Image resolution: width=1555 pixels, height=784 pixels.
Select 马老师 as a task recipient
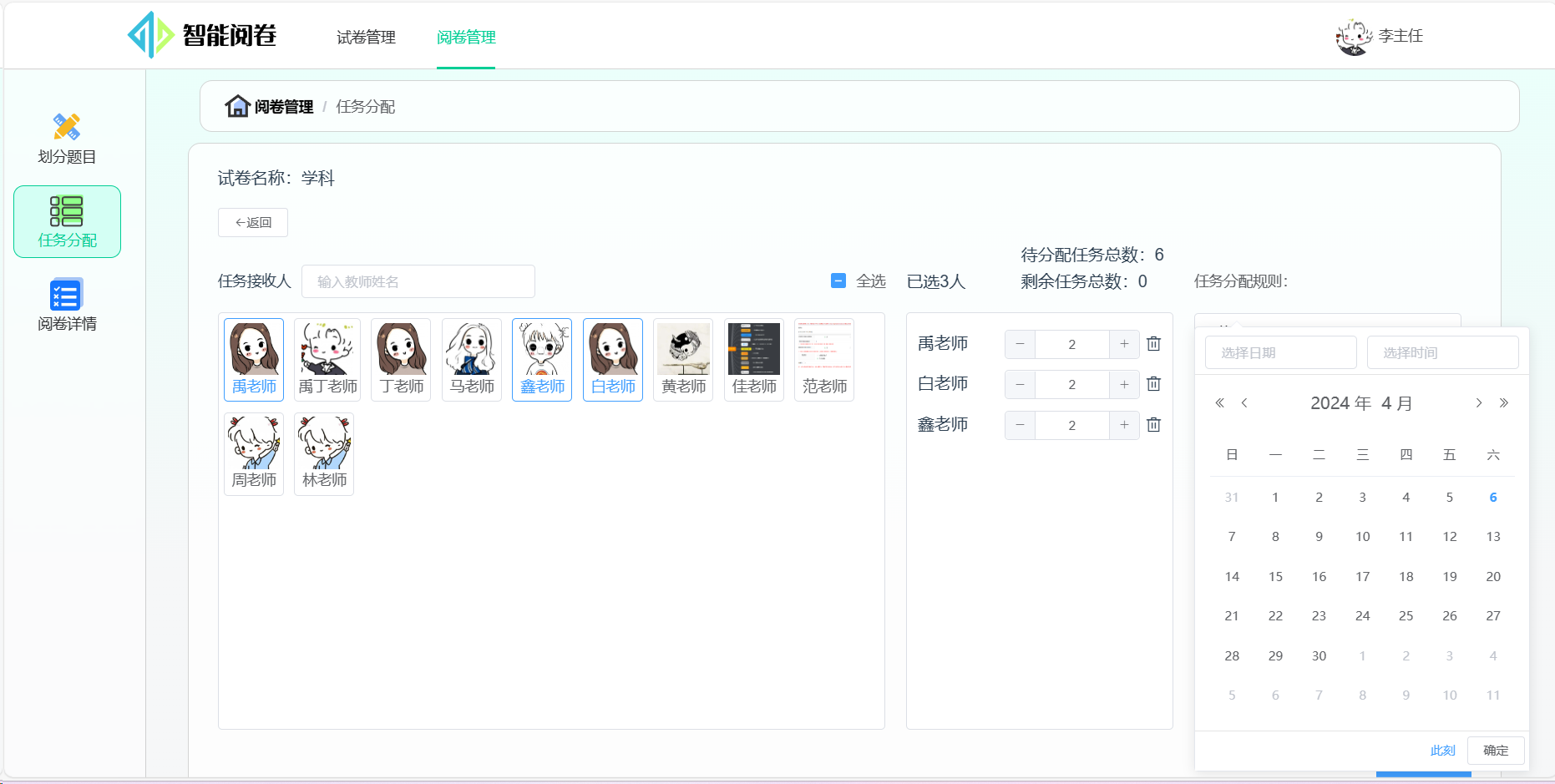(x=471, y=359)
